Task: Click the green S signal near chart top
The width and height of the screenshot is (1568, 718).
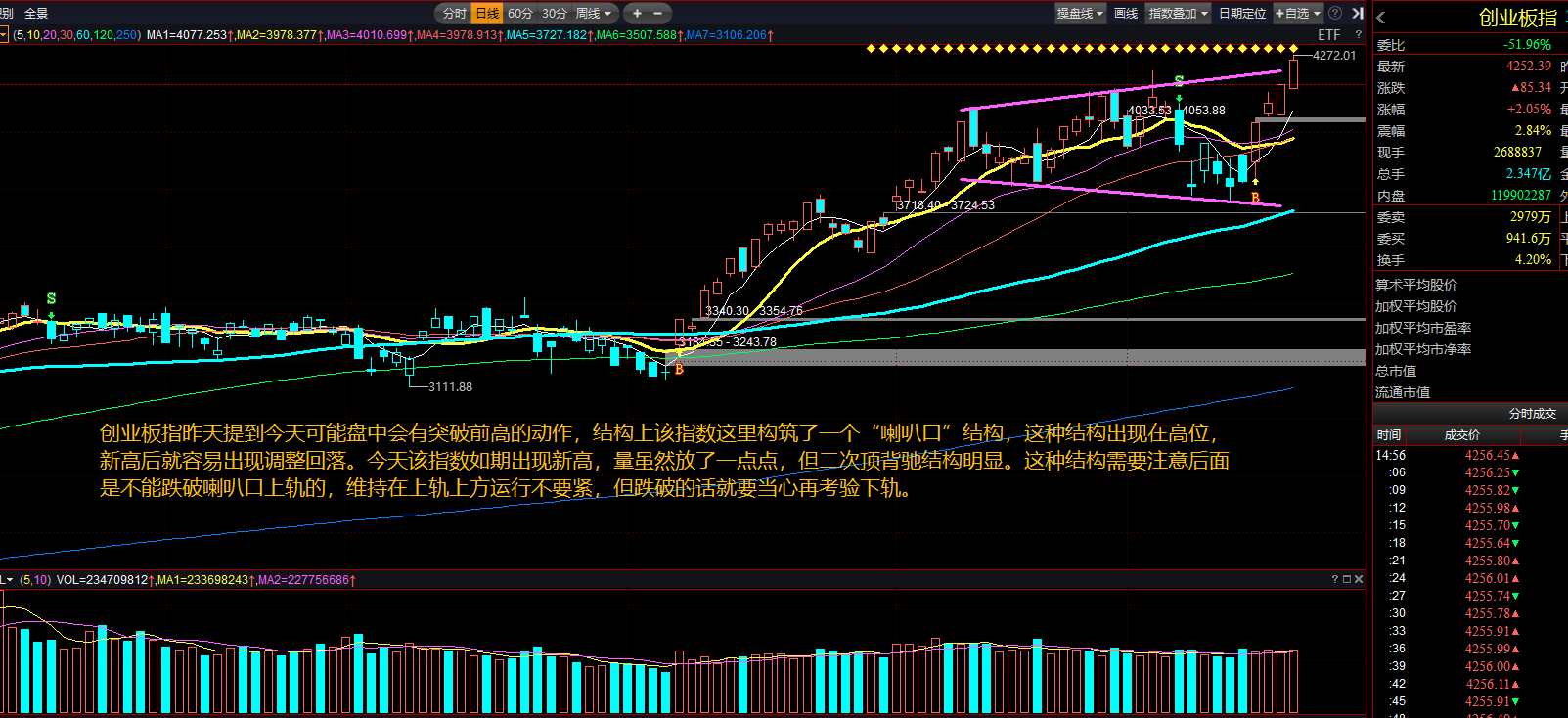Action: coord(1179,81)
